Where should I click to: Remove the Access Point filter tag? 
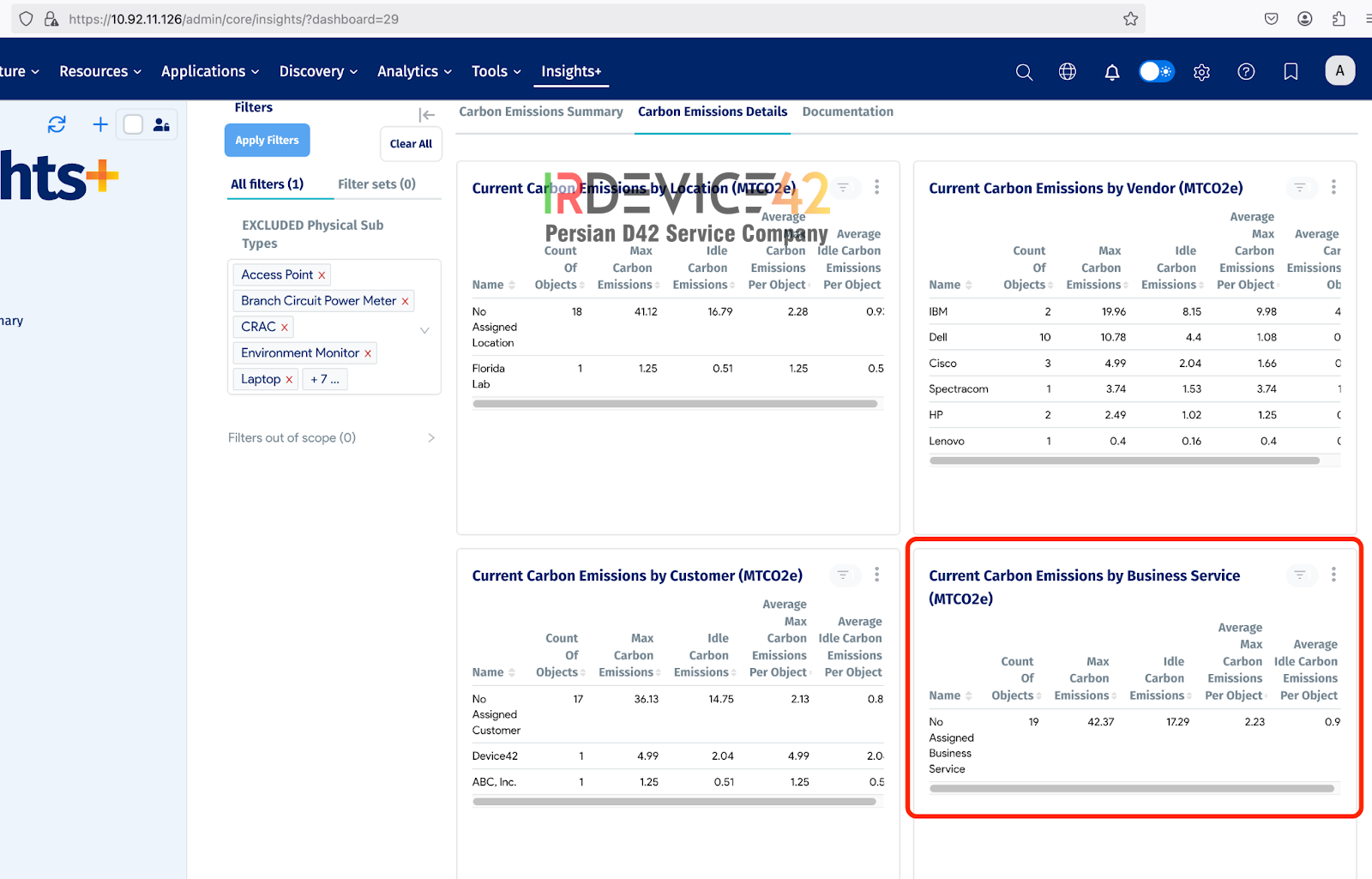coord(322,275)
